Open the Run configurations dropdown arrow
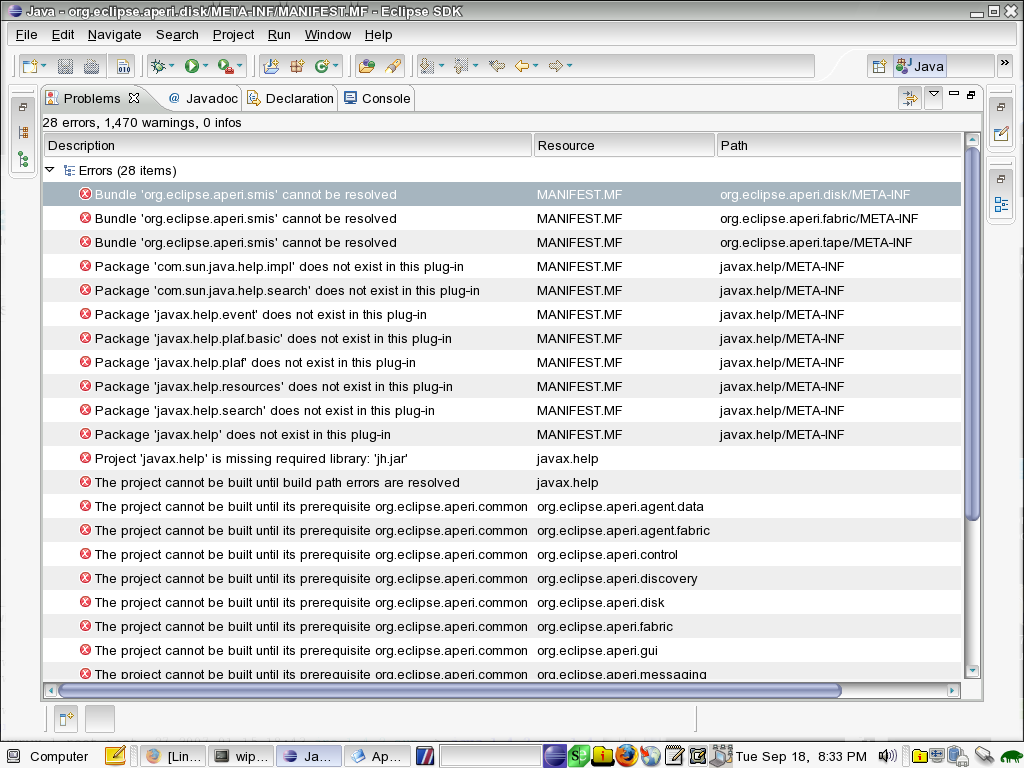 click(x=206, y=66)
